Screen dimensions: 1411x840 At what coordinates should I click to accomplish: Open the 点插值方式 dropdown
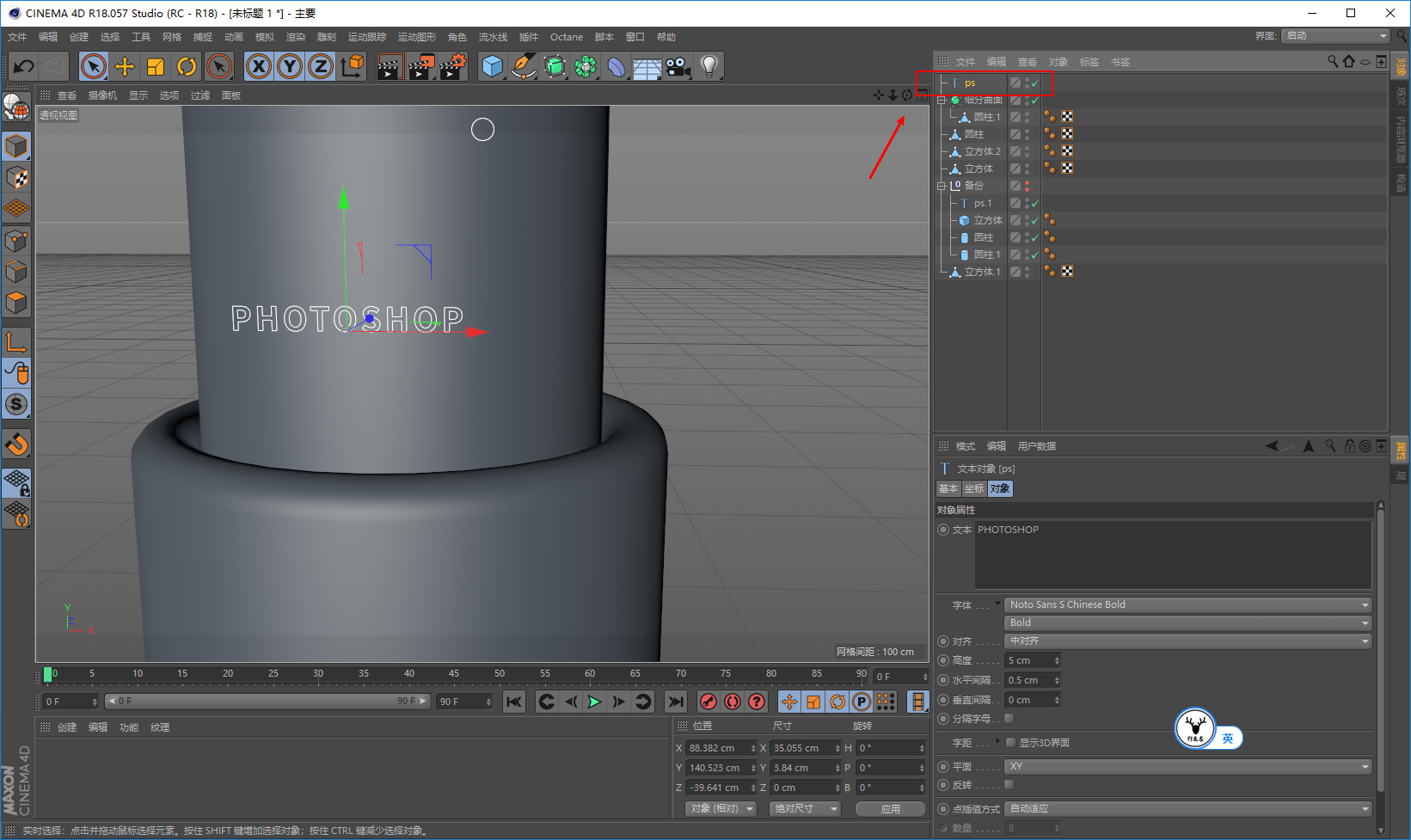1187,809
